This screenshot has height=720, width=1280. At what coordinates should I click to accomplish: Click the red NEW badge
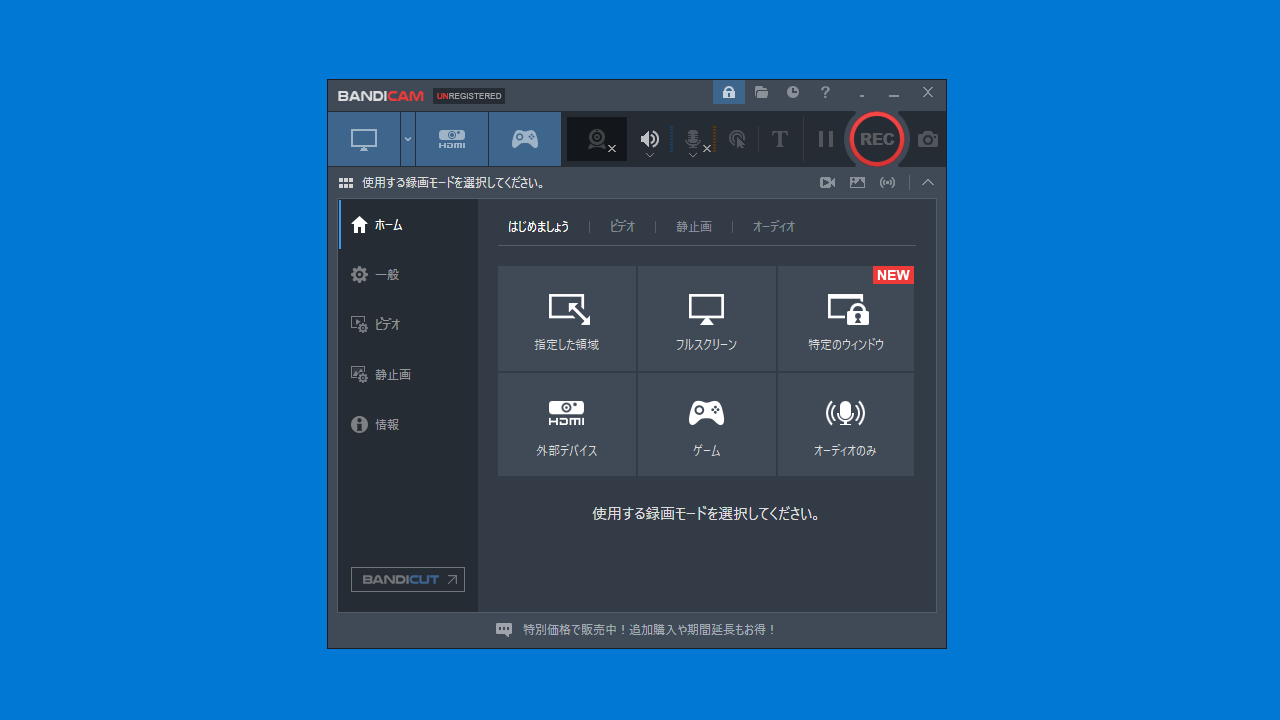(x=893, y=275)
